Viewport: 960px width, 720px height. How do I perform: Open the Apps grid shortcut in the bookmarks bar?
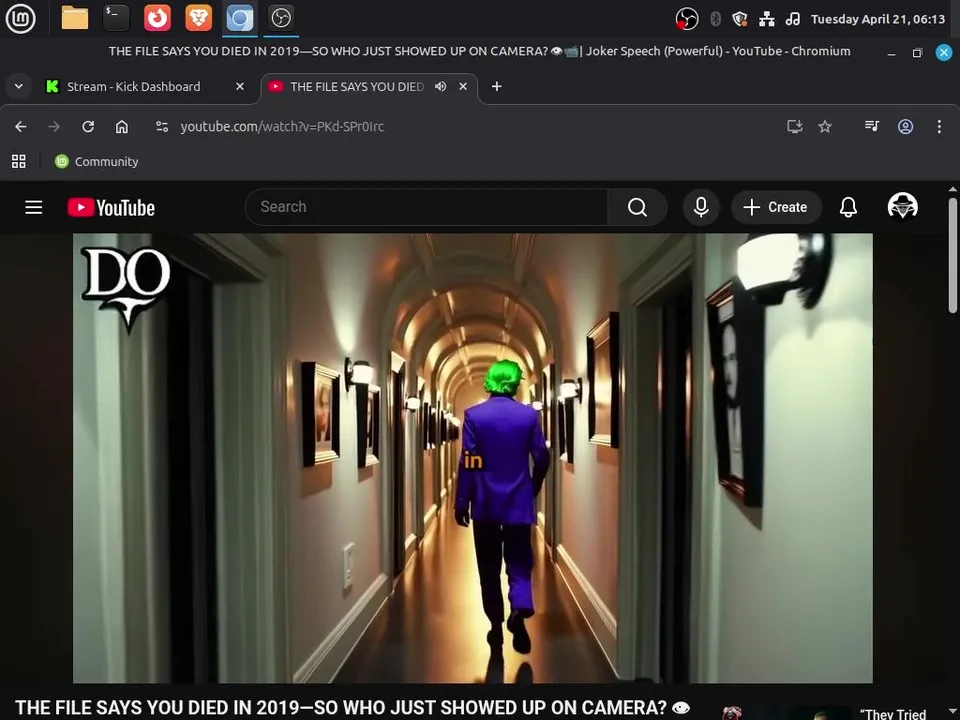(x=19, y=161)
